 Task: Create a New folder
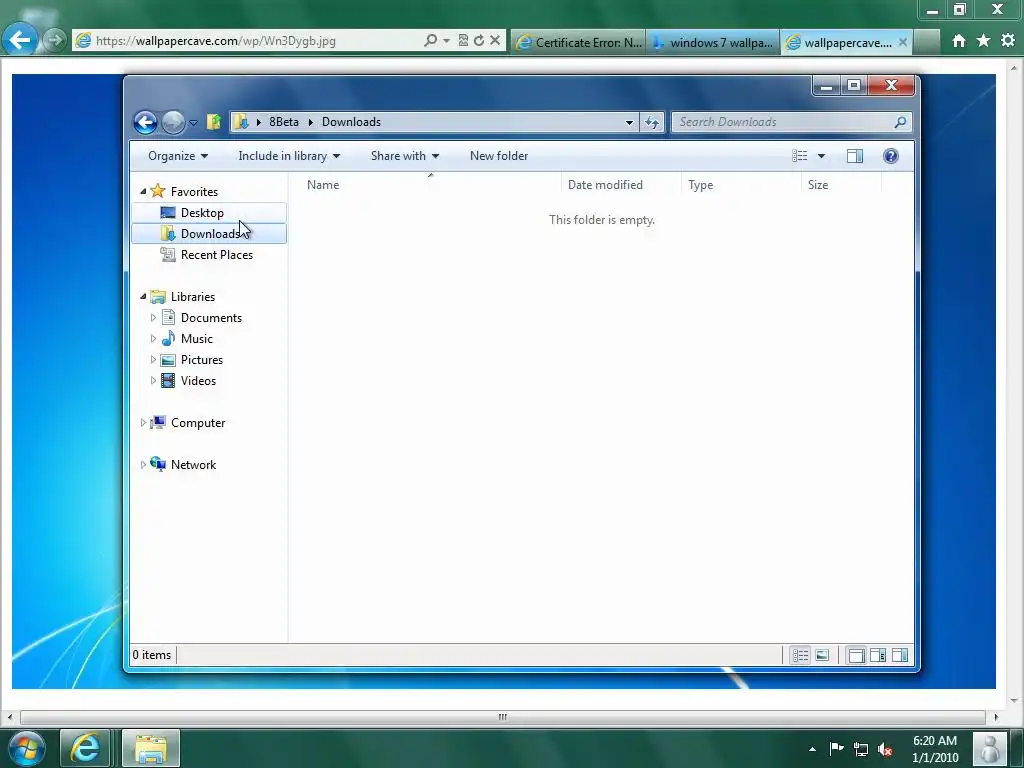click(x=499, y=156)
